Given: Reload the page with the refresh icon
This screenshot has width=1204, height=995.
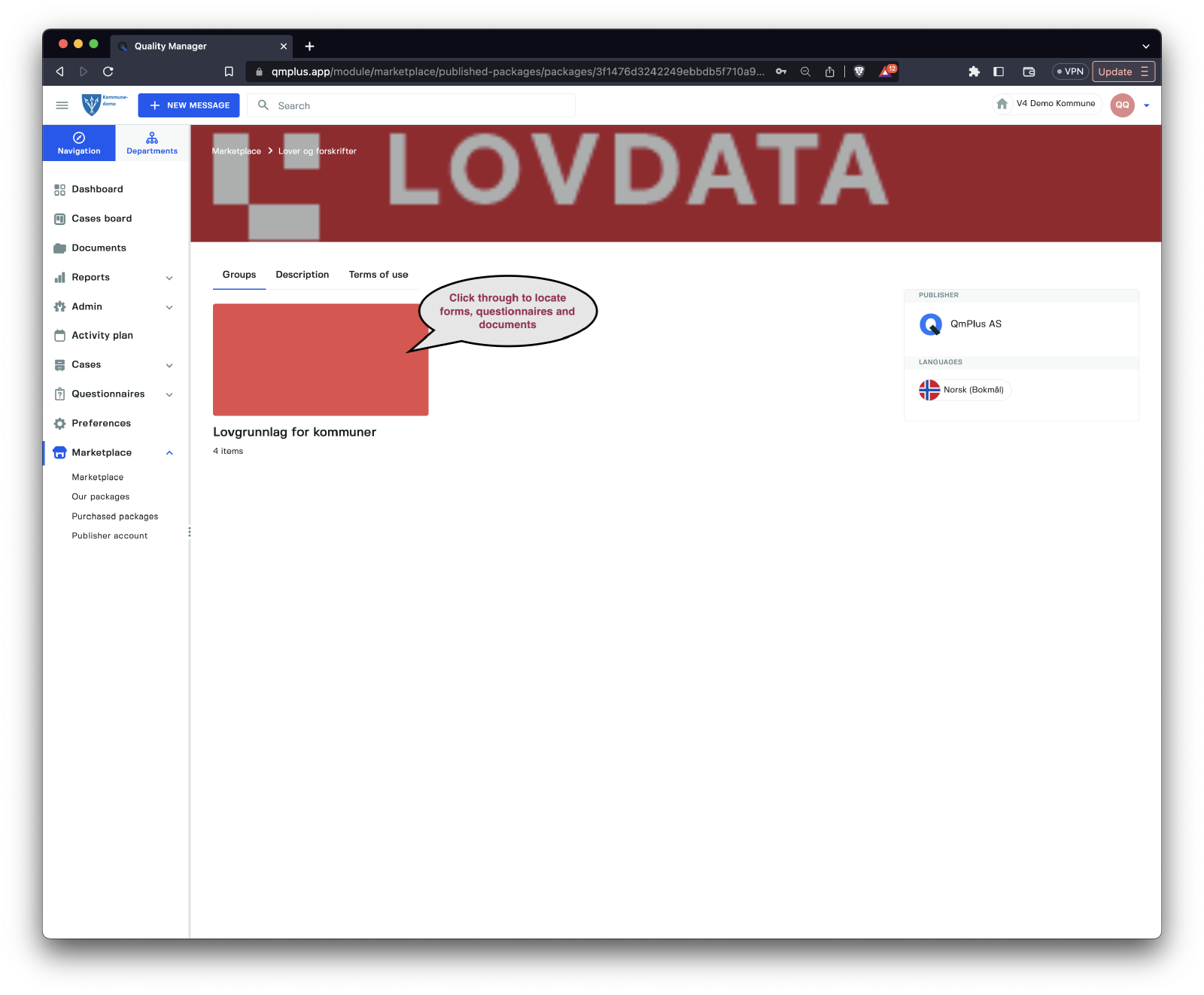Looking at the screenshot, I should 108,72.
